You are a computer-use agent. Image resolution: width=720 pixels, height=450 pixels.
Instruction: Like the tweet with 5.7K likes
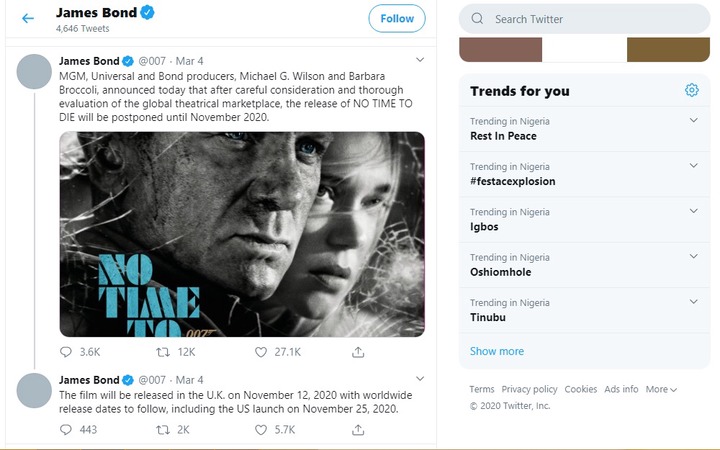[261, 429]
